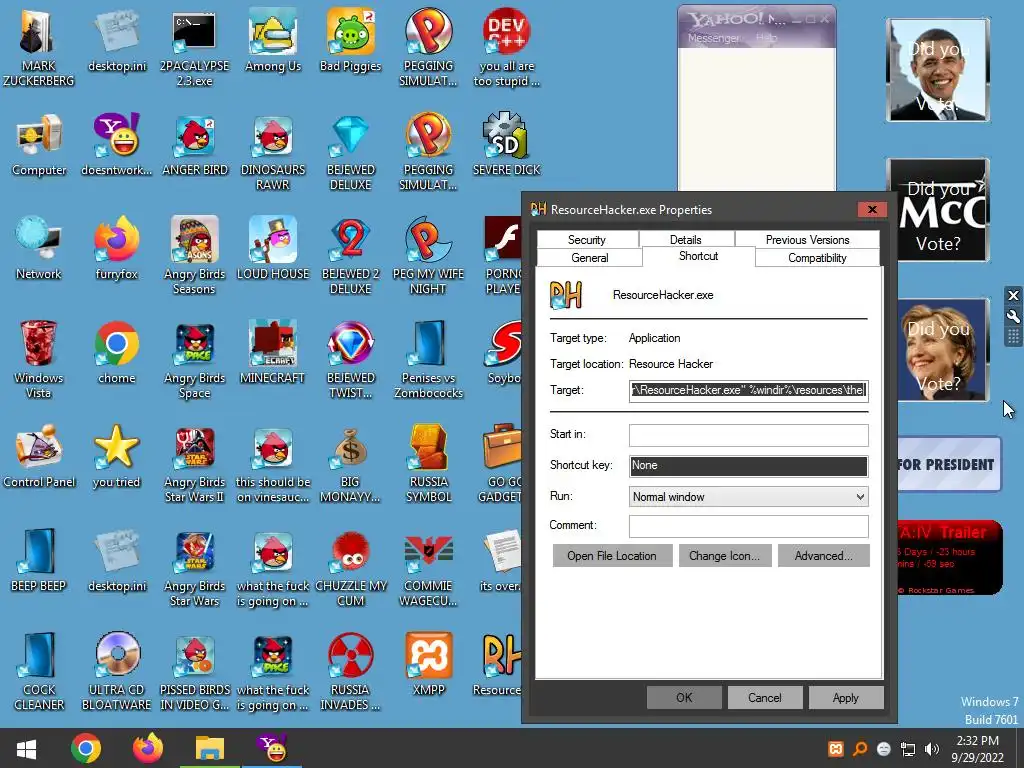The width and height of the screenshot is (1024, 768).
Task: Click the clock showing 2:32 PM
Action: [x=978, y=749]
